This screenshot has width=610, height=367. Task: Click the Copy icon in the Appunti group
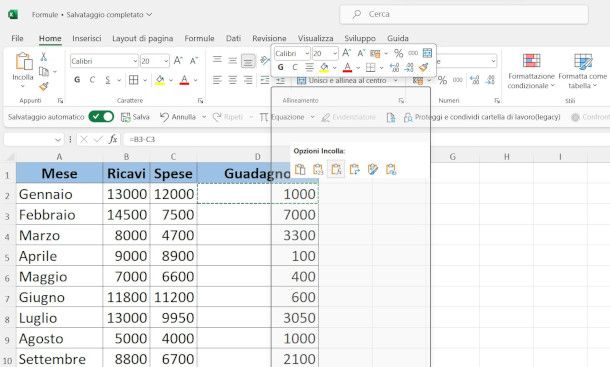tap(44, 72)
